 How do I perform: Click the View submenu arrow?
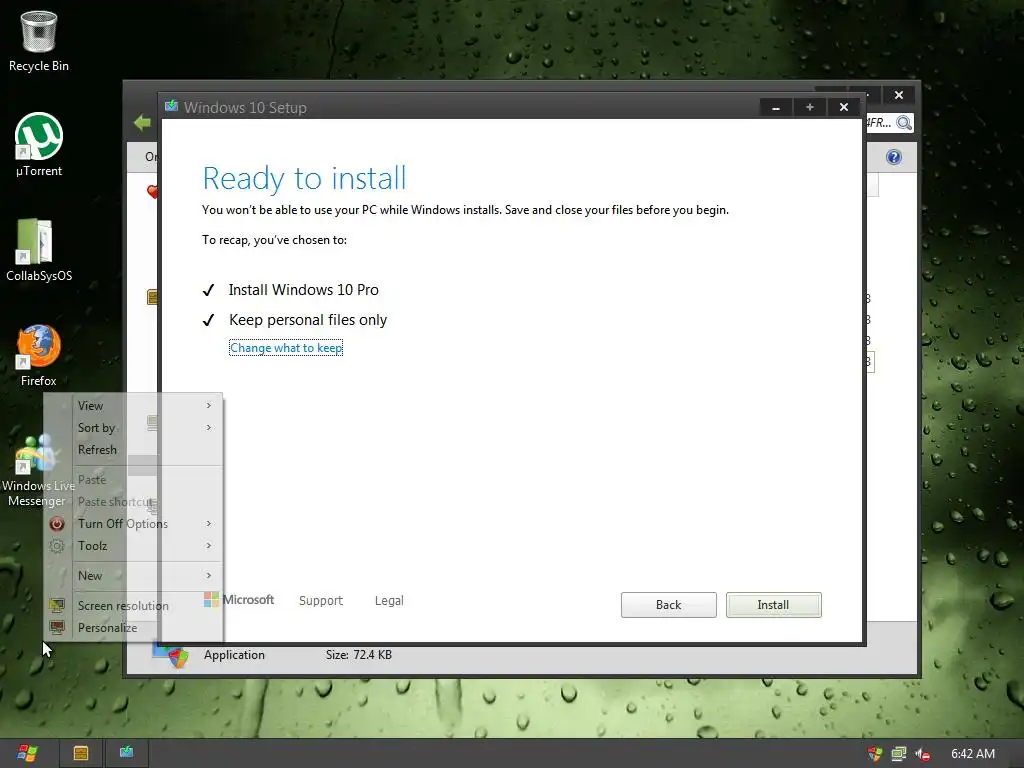(209, 406)
